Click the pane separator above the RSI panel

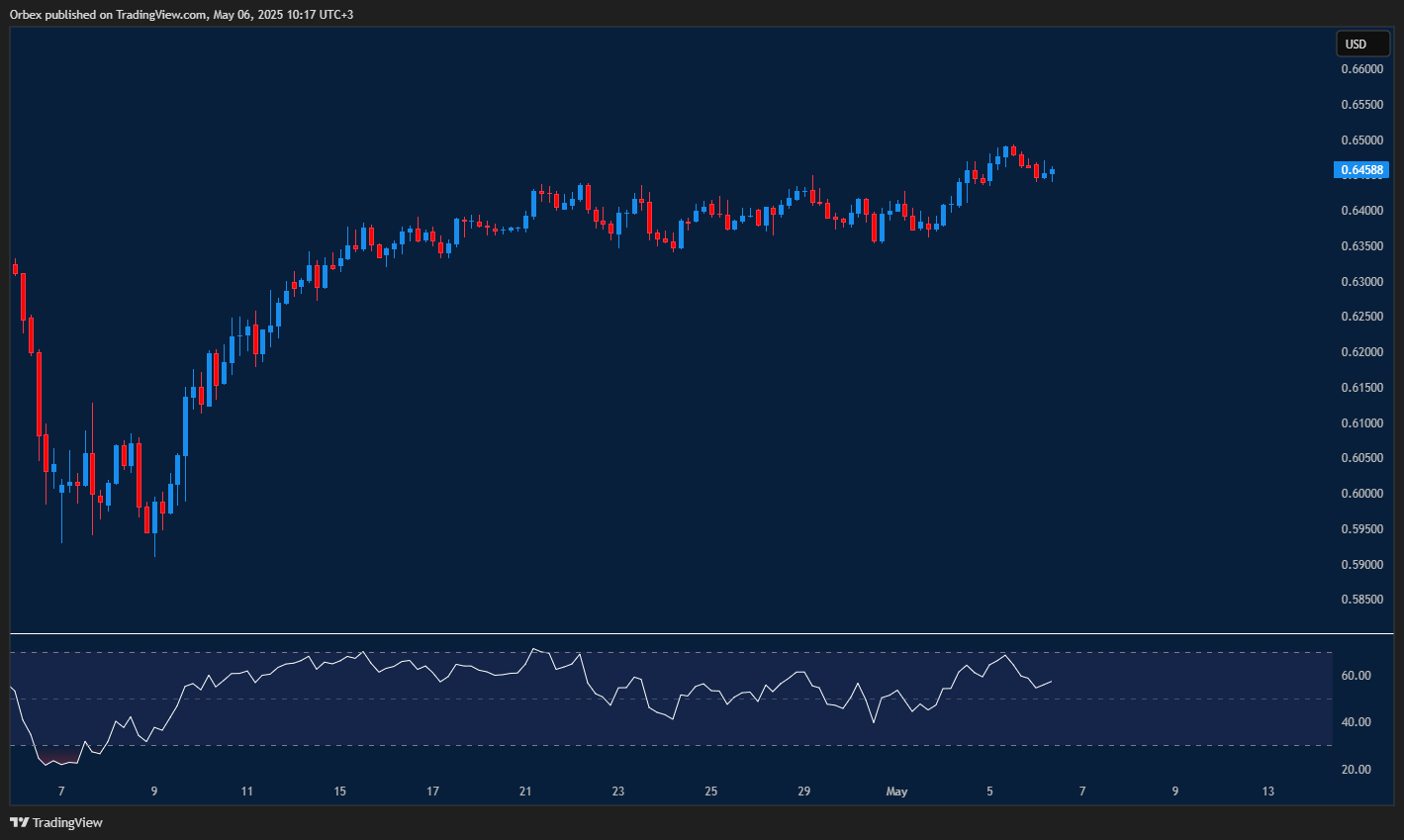coord(693,633)
